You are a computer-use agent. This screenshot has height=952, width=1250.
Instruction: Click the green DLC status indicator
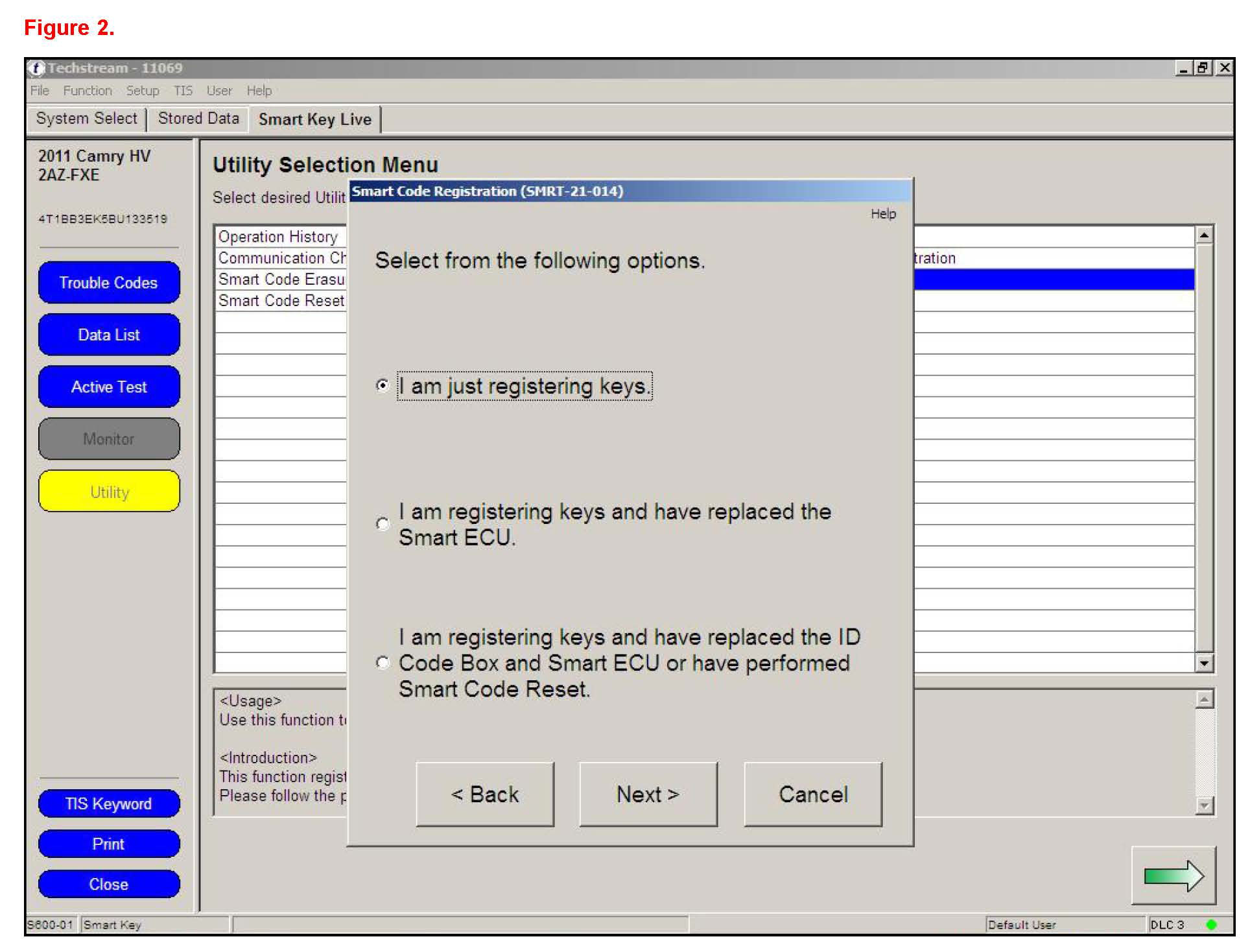pyautogui.click(x=1210, y=925)
